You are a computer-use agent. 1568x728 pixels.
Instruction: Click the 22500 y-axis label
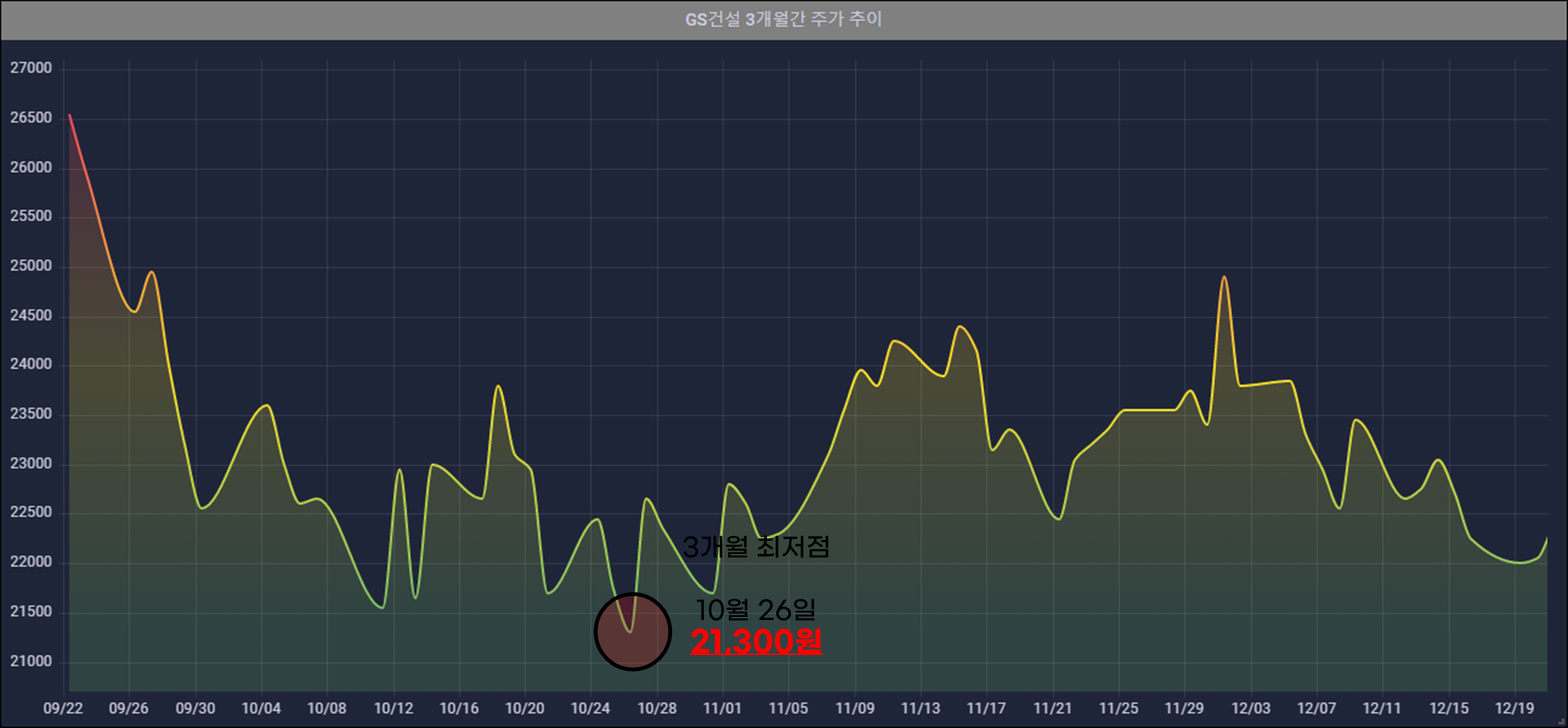[x=31, y=513]
